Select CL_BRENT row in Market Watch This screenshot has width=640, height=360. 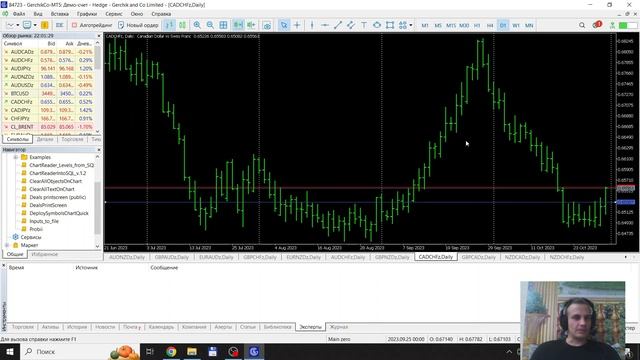(x=48, y=127)
